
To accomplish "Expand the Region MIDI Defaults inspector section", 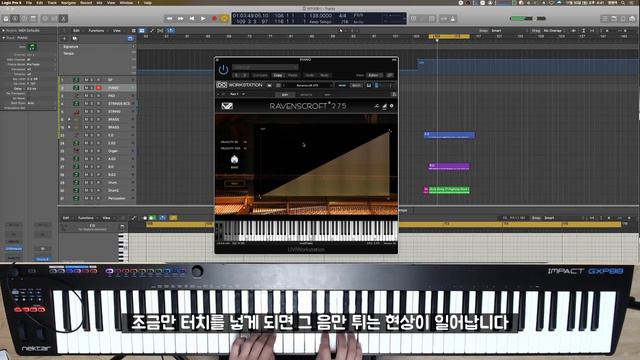I will point(3,31).
